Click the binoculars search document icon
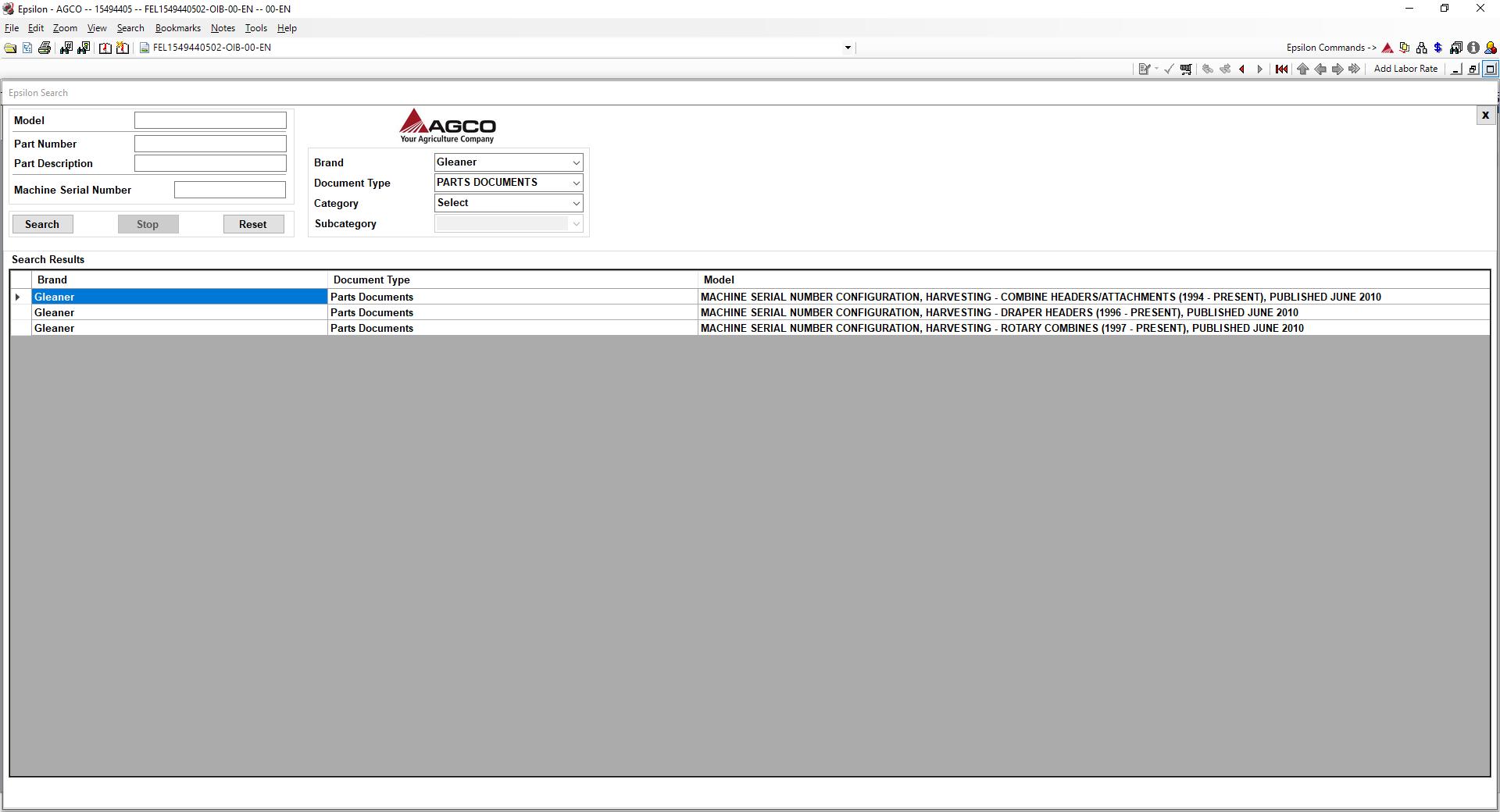 pos(84,48)
